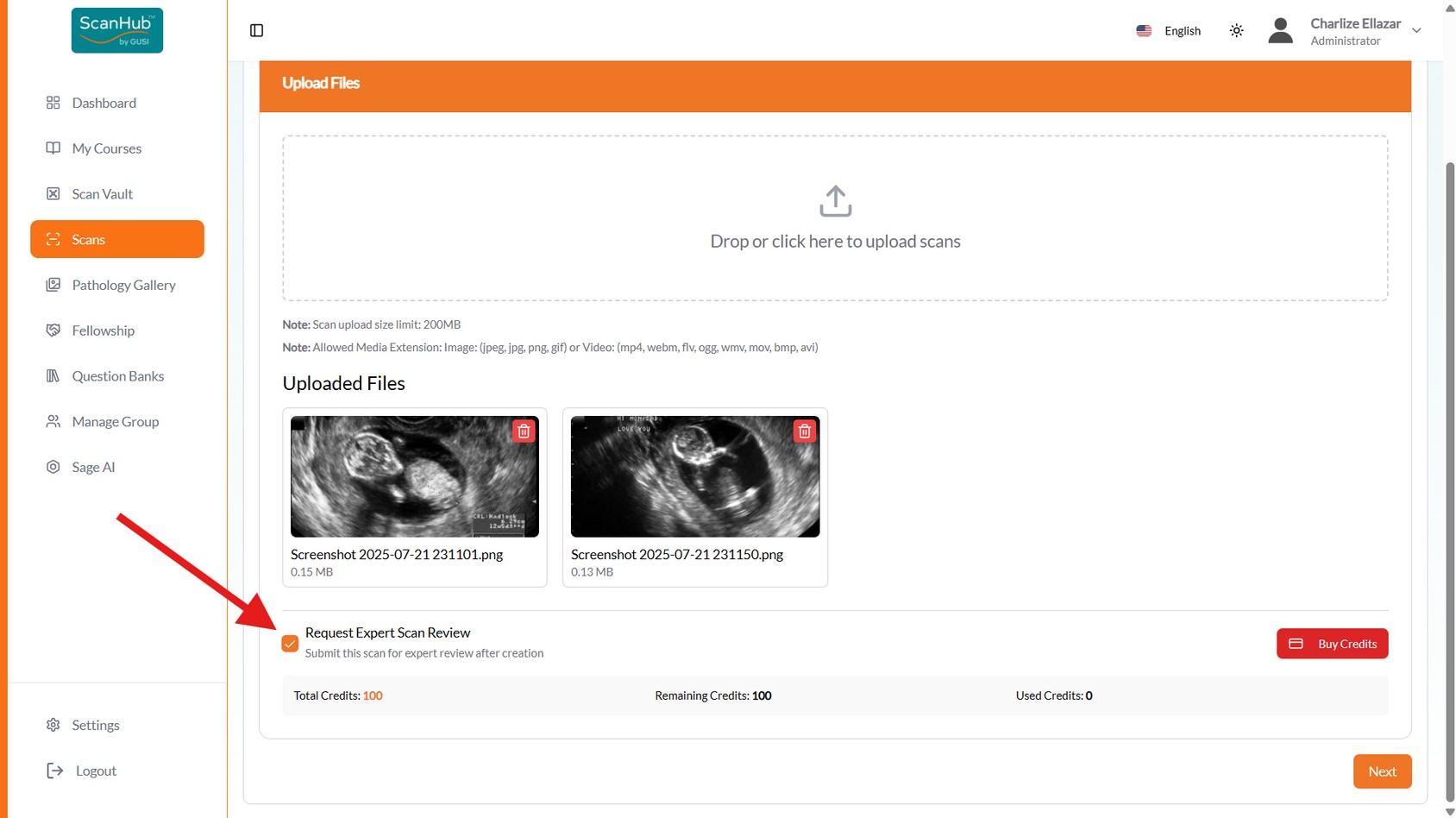
Task: Click the Next button
Action: point(1382,771)
